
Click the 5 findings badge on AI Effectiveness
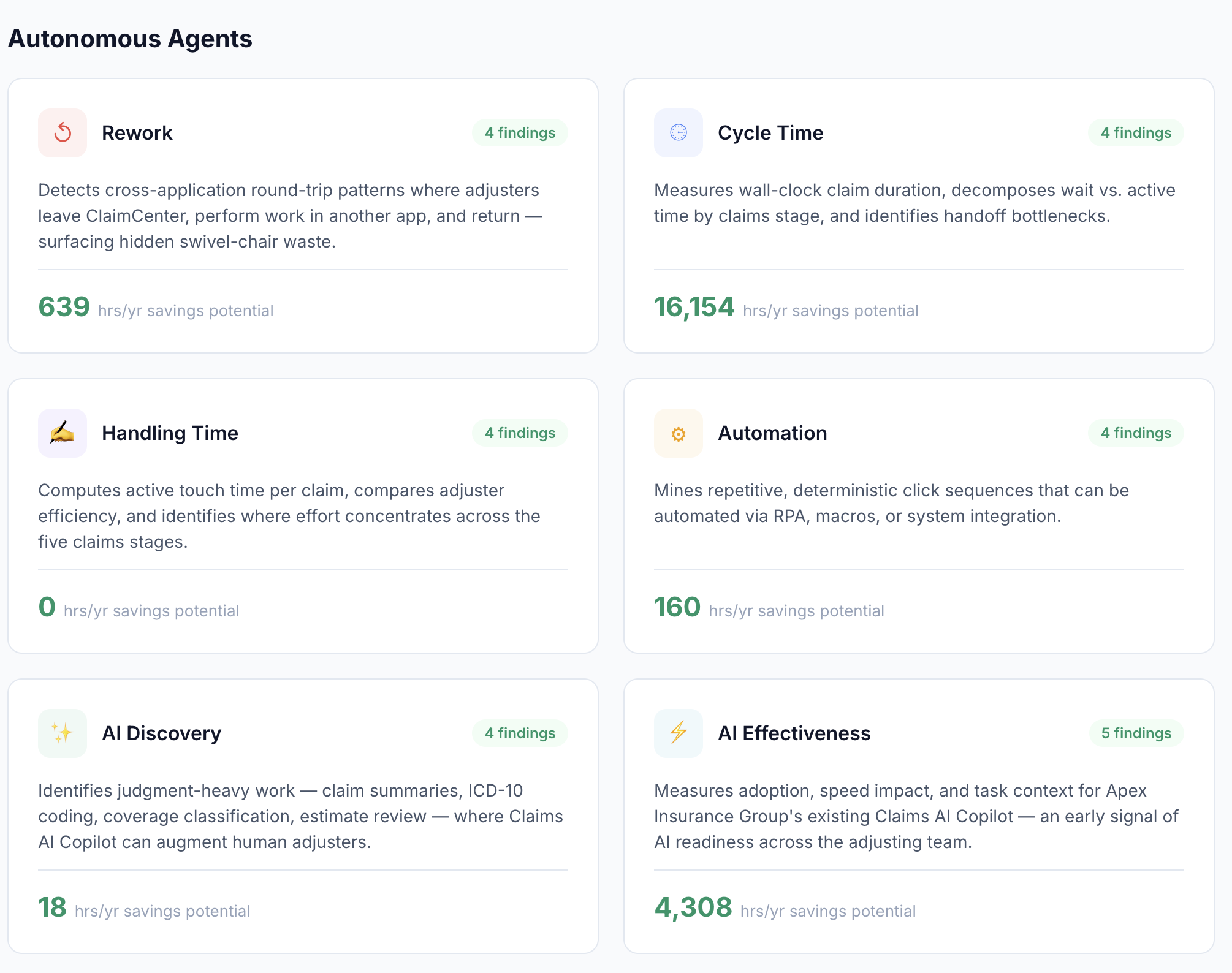pyautogui.click(x=1135, y=733)
